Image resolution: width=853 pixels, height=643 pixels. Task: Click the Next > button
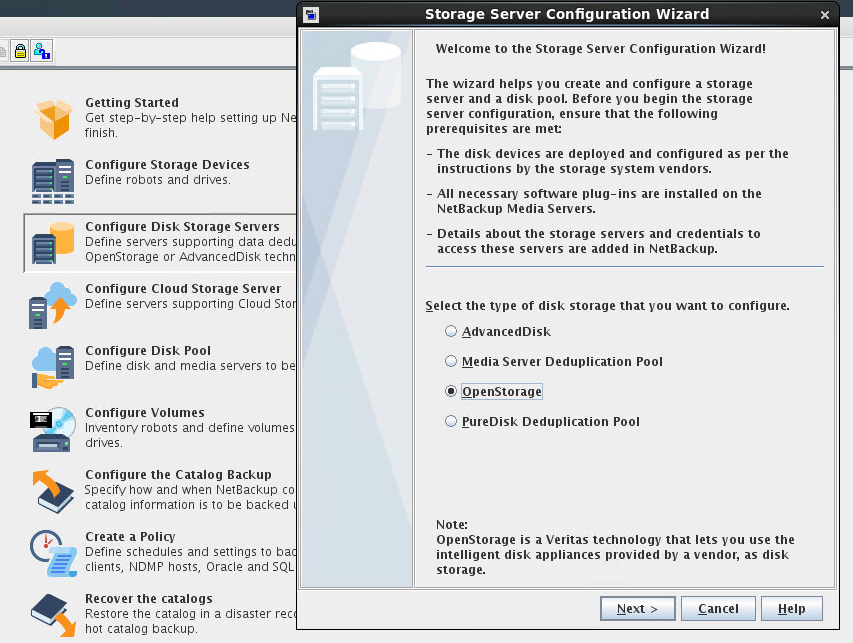click(x=638, y=608)
